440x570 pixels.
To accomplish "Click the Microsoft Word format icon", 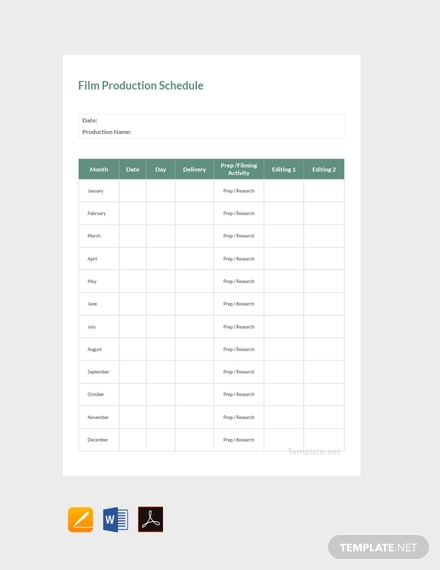I will point(115,519).
